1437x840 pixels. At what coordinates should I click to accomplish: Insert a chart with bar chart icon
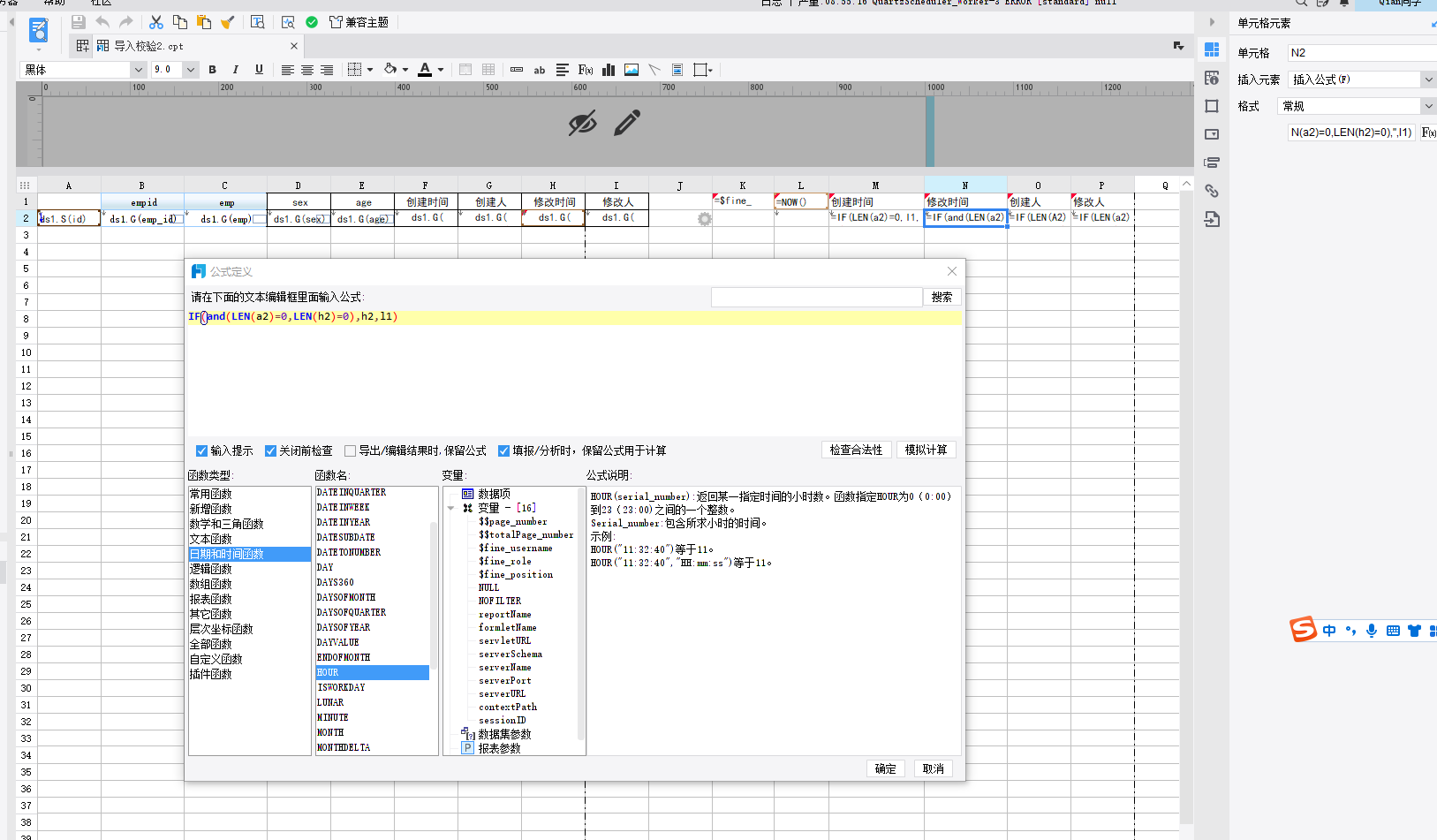pos(609,70)
